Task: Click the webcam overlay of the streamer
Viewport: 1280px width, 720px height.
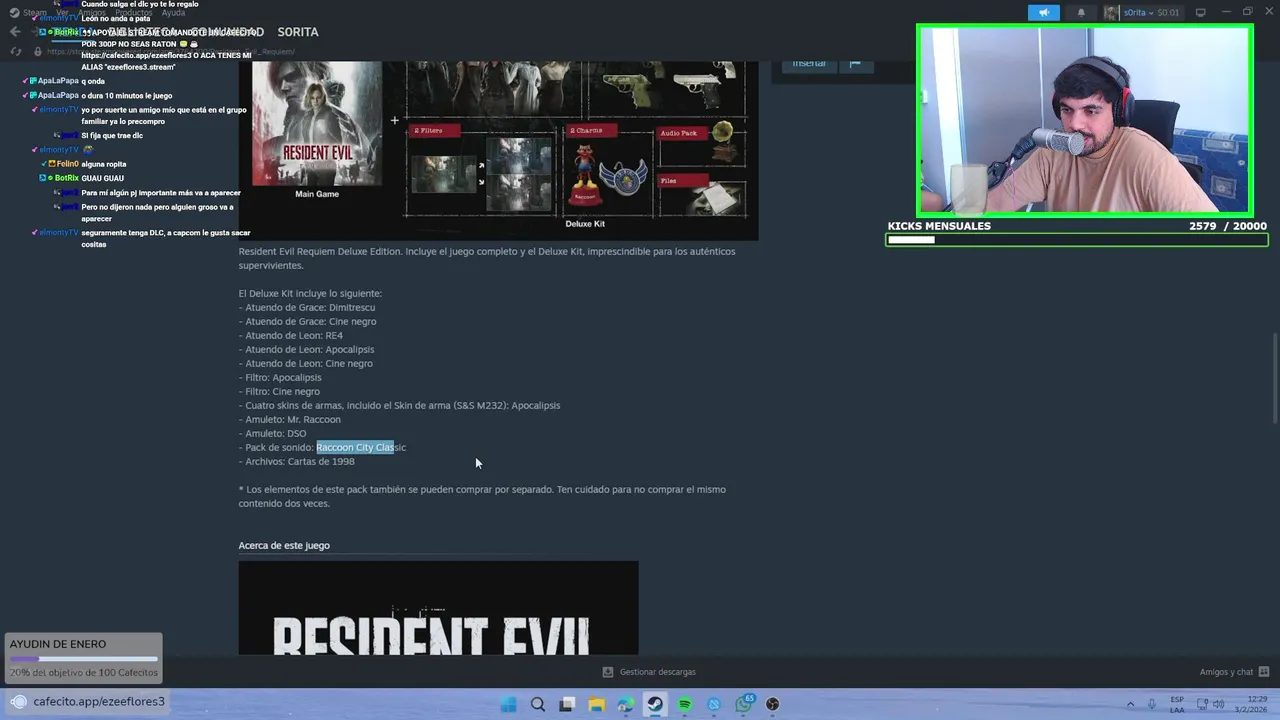Action: pyautogui.click(x=1085, y=120)
